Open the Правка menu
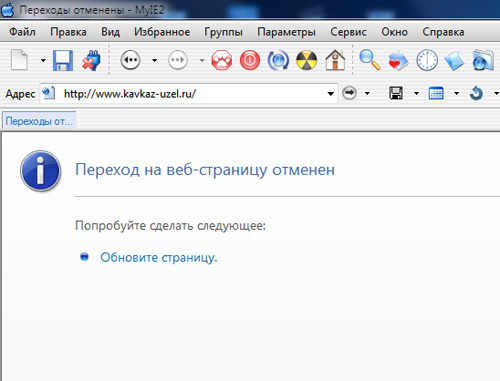This screenshot has width=500, height=381. 68,32
